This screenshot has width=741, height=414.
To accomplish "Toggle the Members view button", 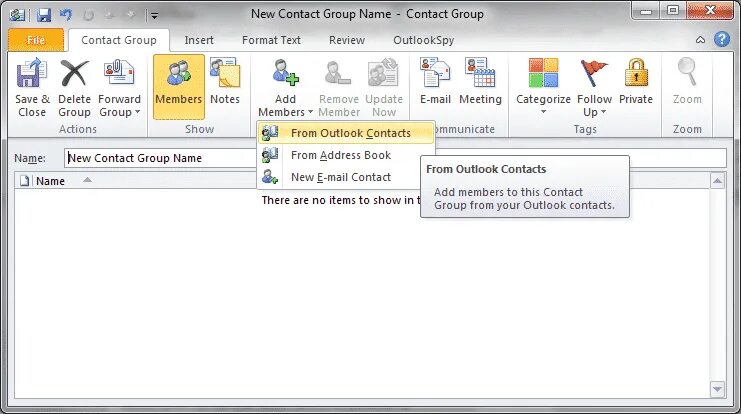I will [x=179, y=87].
